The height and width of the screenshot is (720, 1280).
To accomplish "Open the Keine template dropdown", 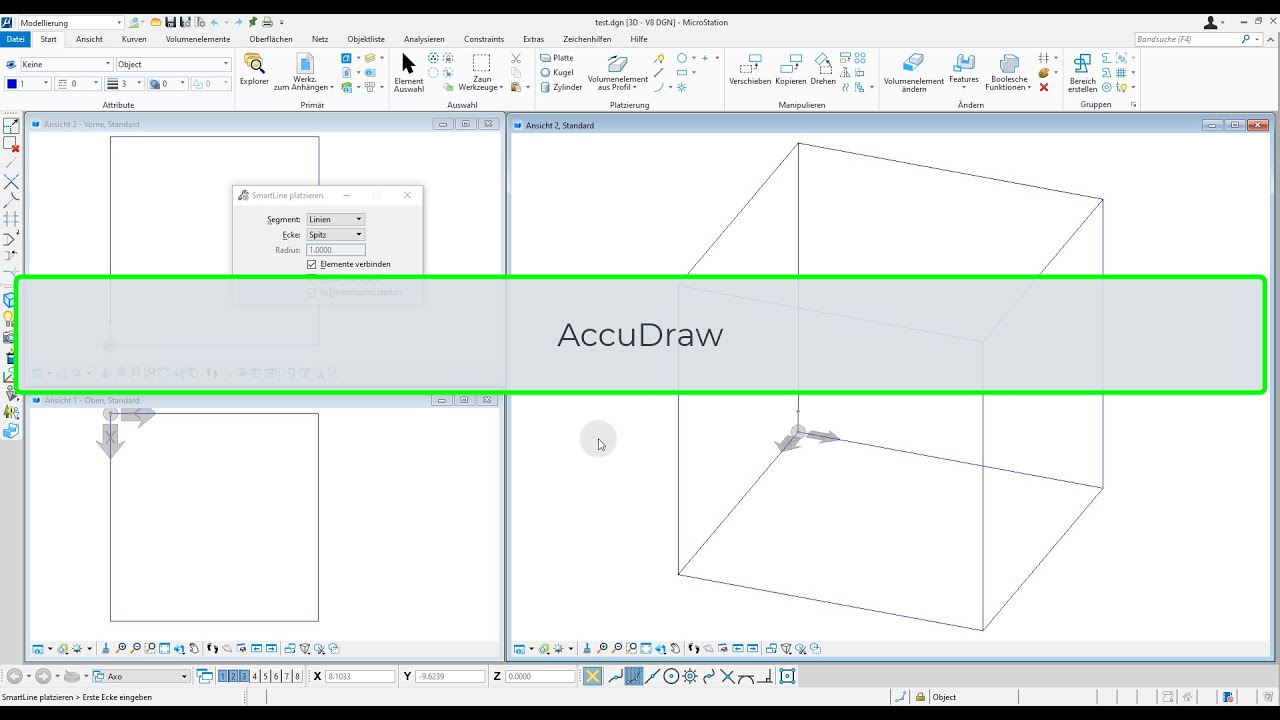I will (x=66, y=64).
